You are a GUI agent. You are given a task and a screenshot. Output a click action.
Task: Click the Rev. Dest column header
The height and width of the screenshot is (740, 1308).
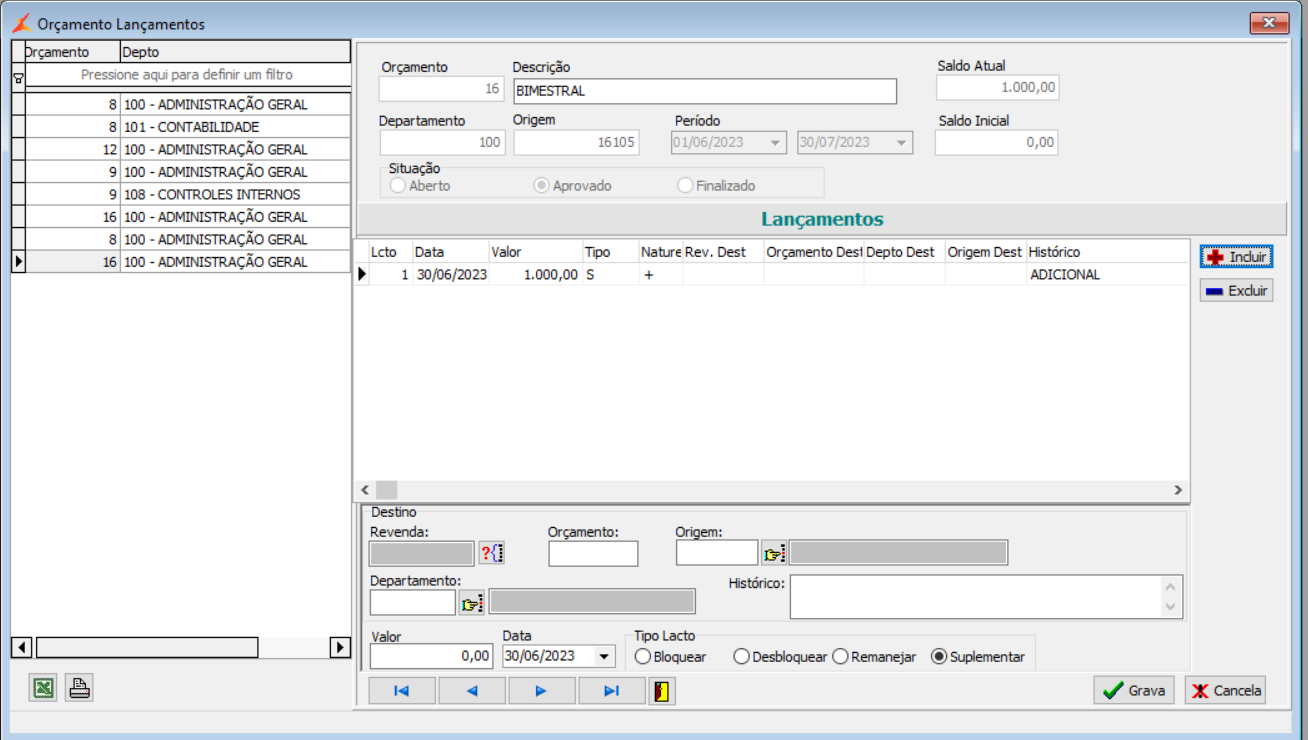(x=723, y=252)
